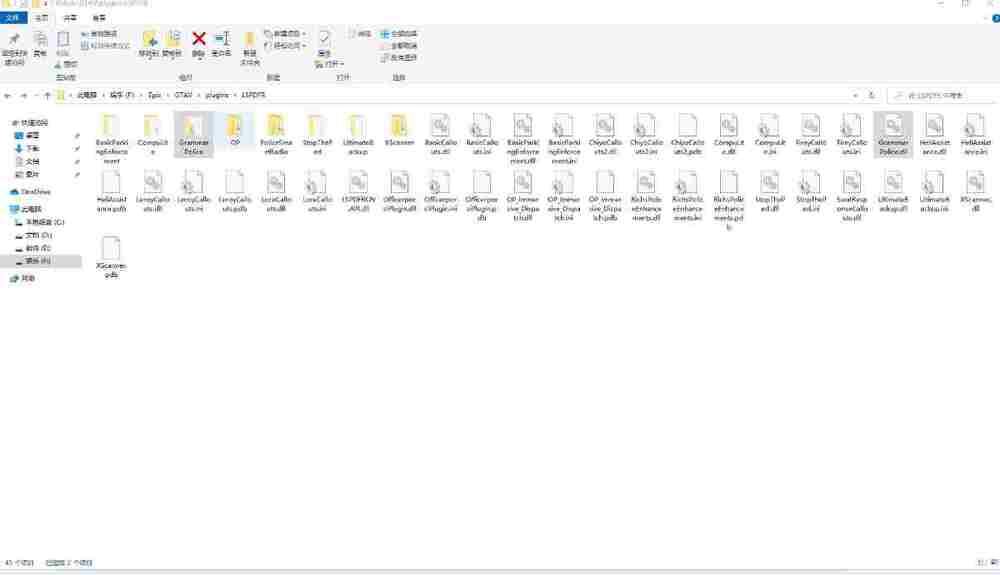Viewport: 1000px width, 575px height.
Task: Select the XScanner.pdb file in the last row
Action: point(111,257)
